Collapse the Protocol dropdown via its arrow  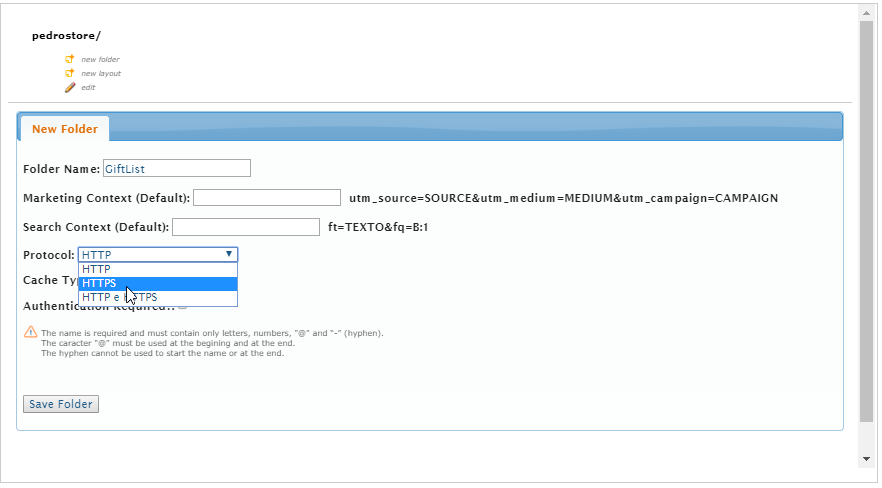tap(229, 255)
